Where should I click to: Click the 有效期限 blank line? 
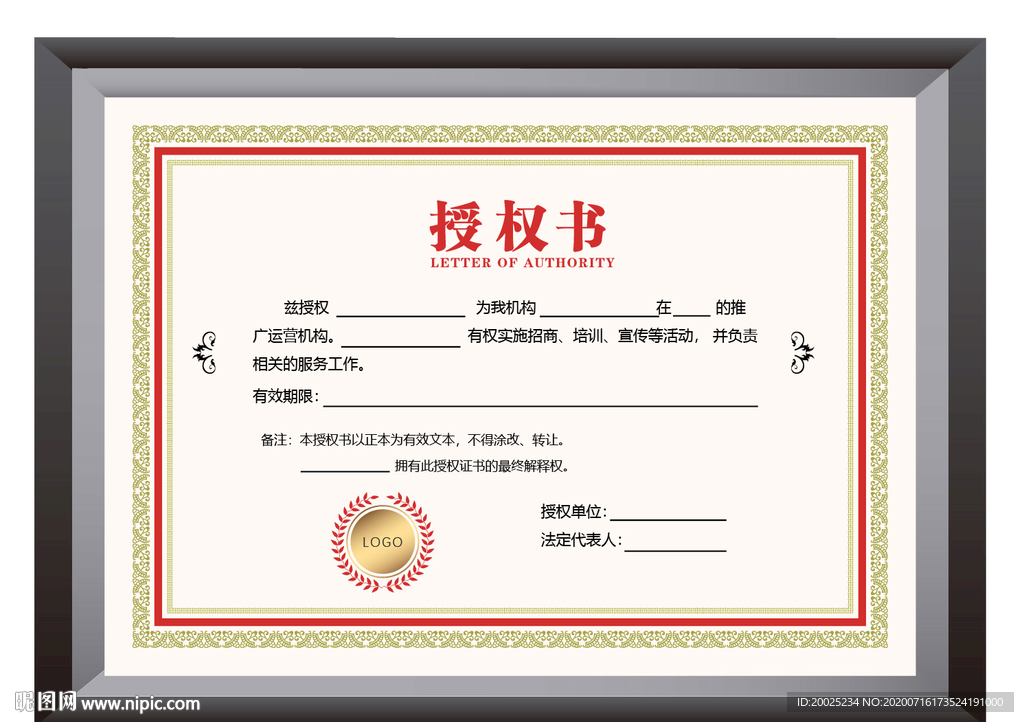pos(541,406)
